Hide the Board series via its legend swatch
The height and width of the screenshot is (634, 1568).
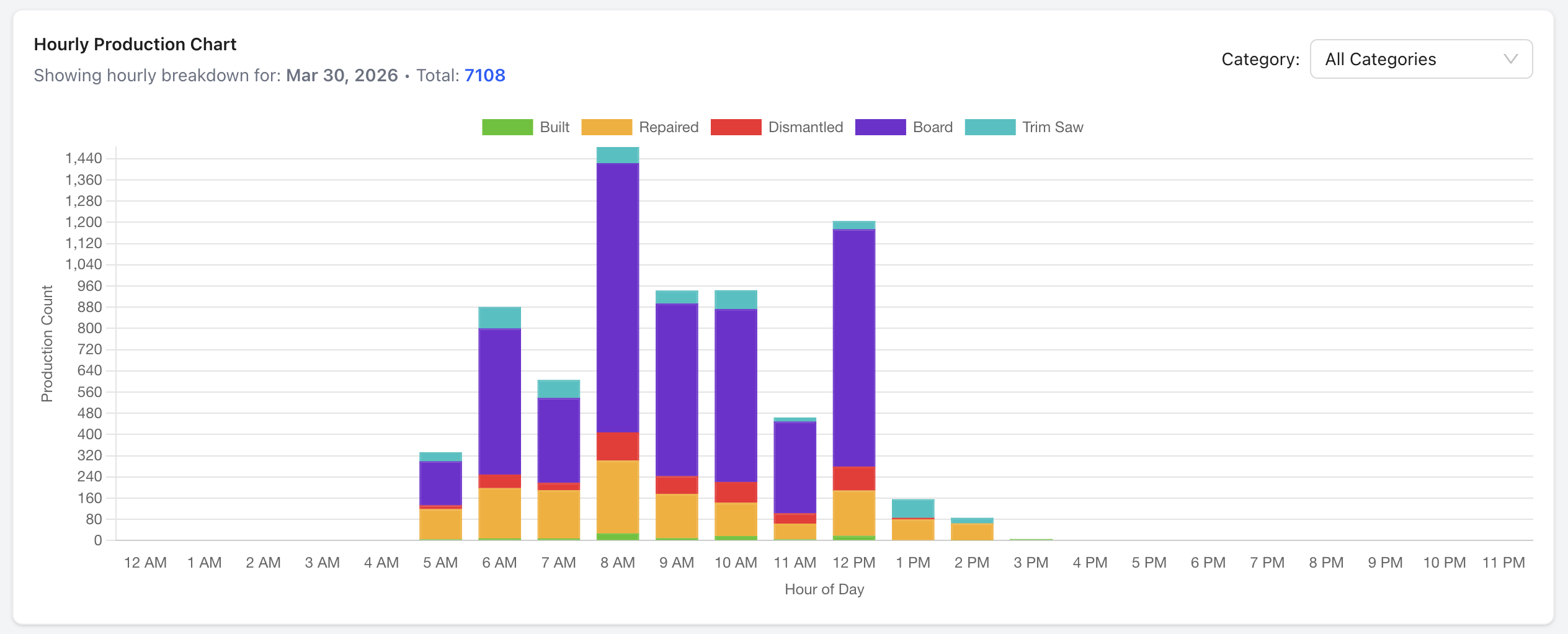[880, 127]
